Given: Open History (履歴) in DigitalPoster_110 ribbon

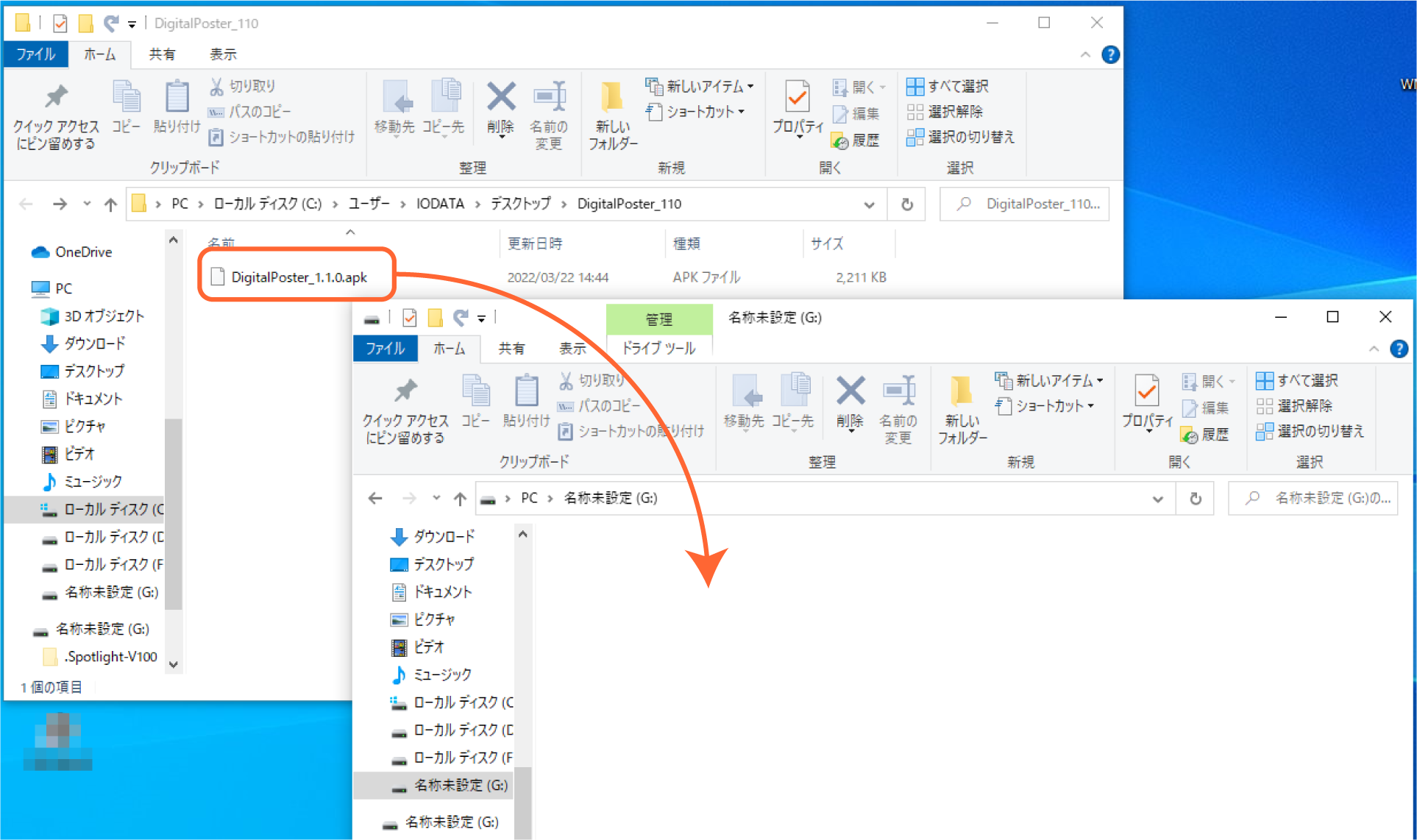Looking at the screenshot, I should tap(855, 140).
